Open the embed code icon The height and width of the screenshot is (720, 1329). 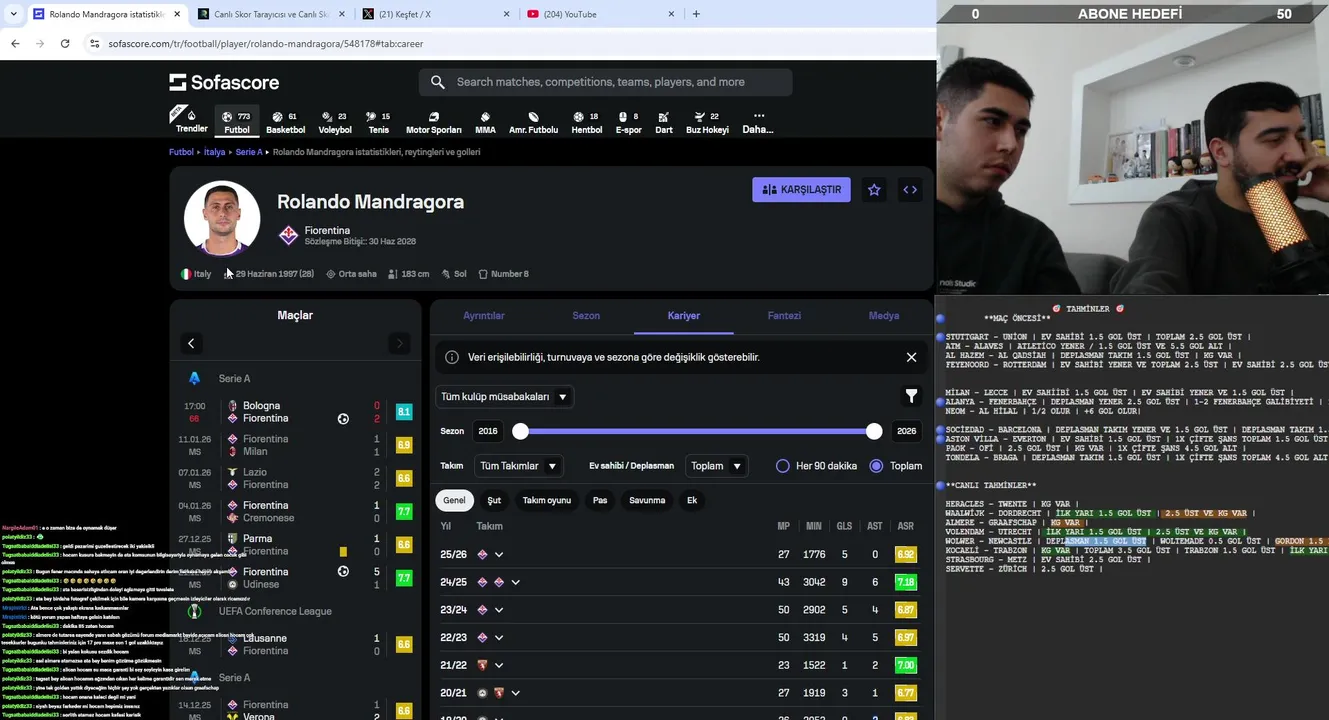pyautogui.click(x=909, y=190)
